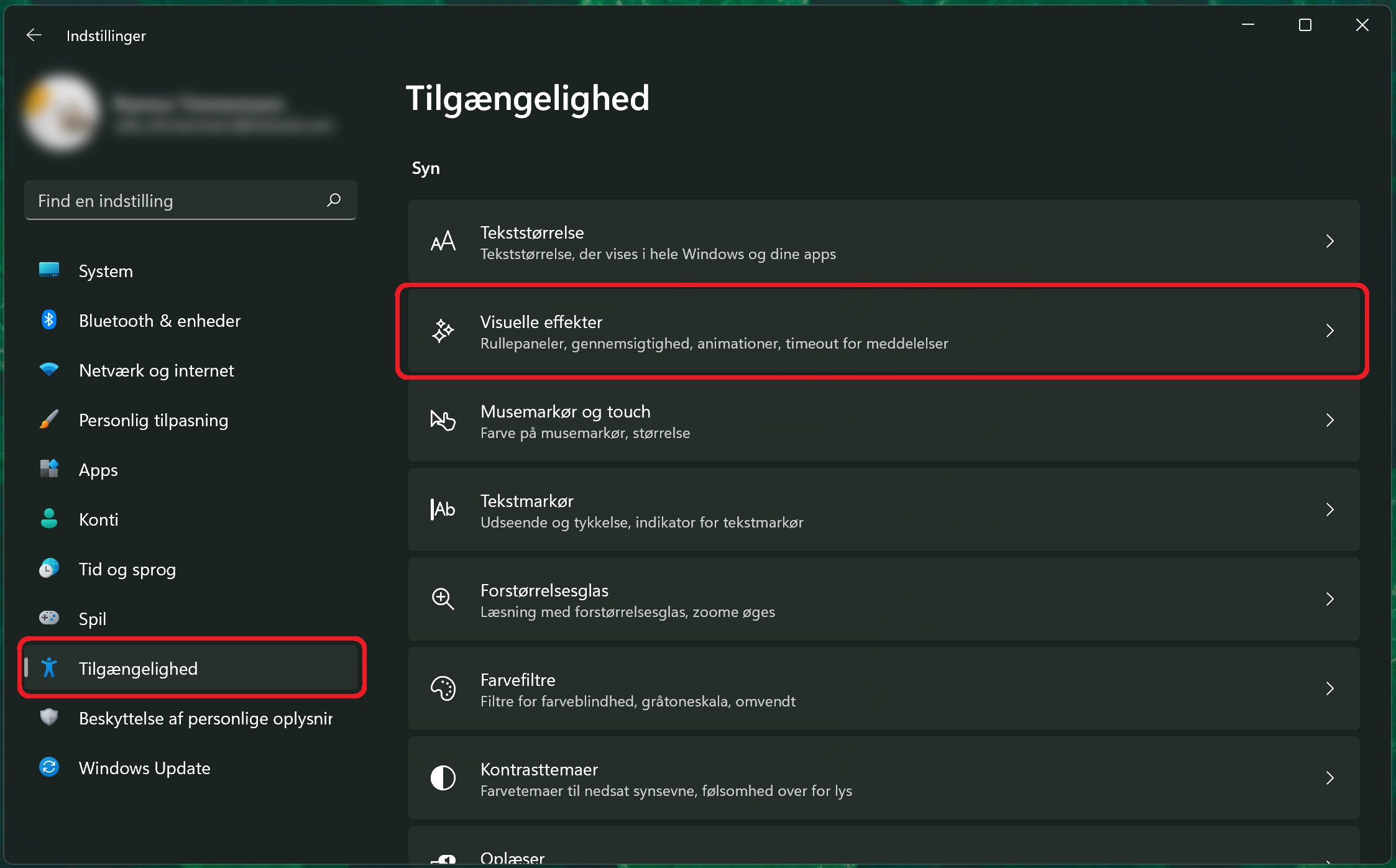This screenshot has height=868, width=1396.
Task: Click the privacy shield icon
Action: click(x=49, y=718)
